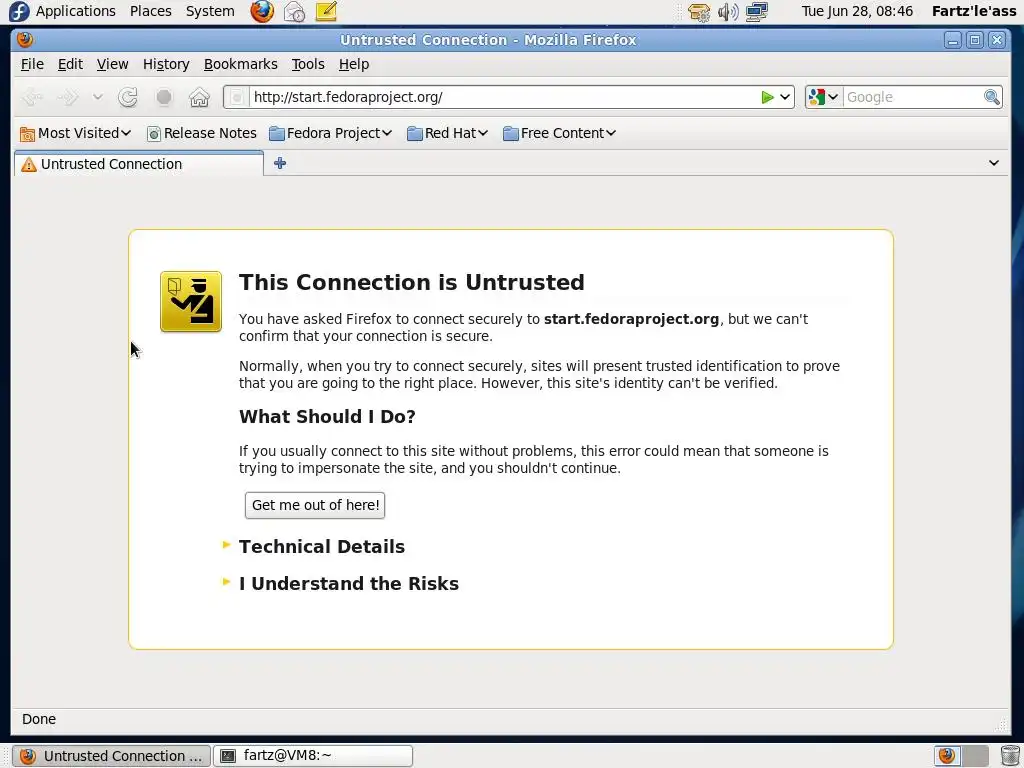Click the Done status bar text

(39, 719)
